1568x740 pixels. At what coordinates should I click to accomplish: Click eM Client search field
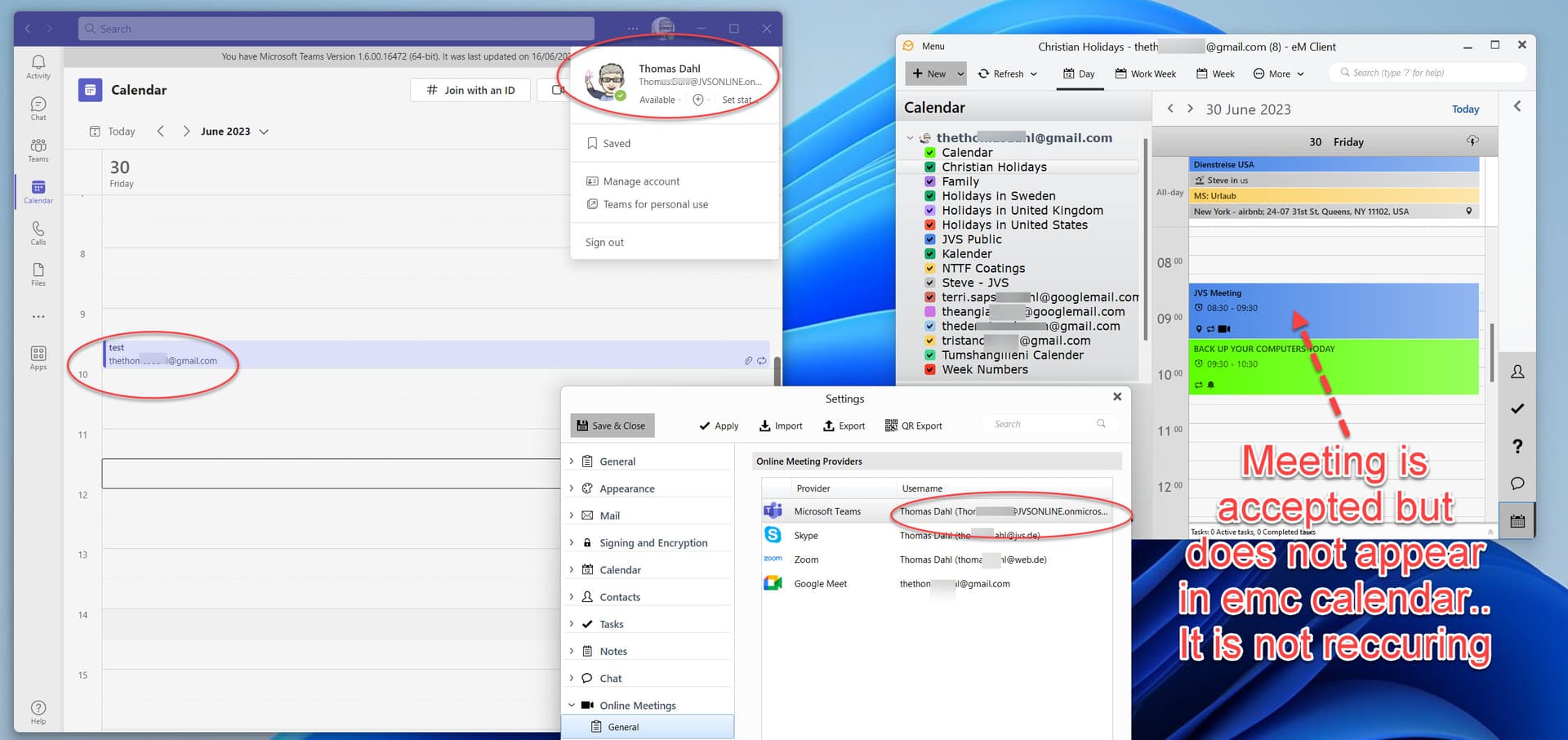pos(1428,73)
